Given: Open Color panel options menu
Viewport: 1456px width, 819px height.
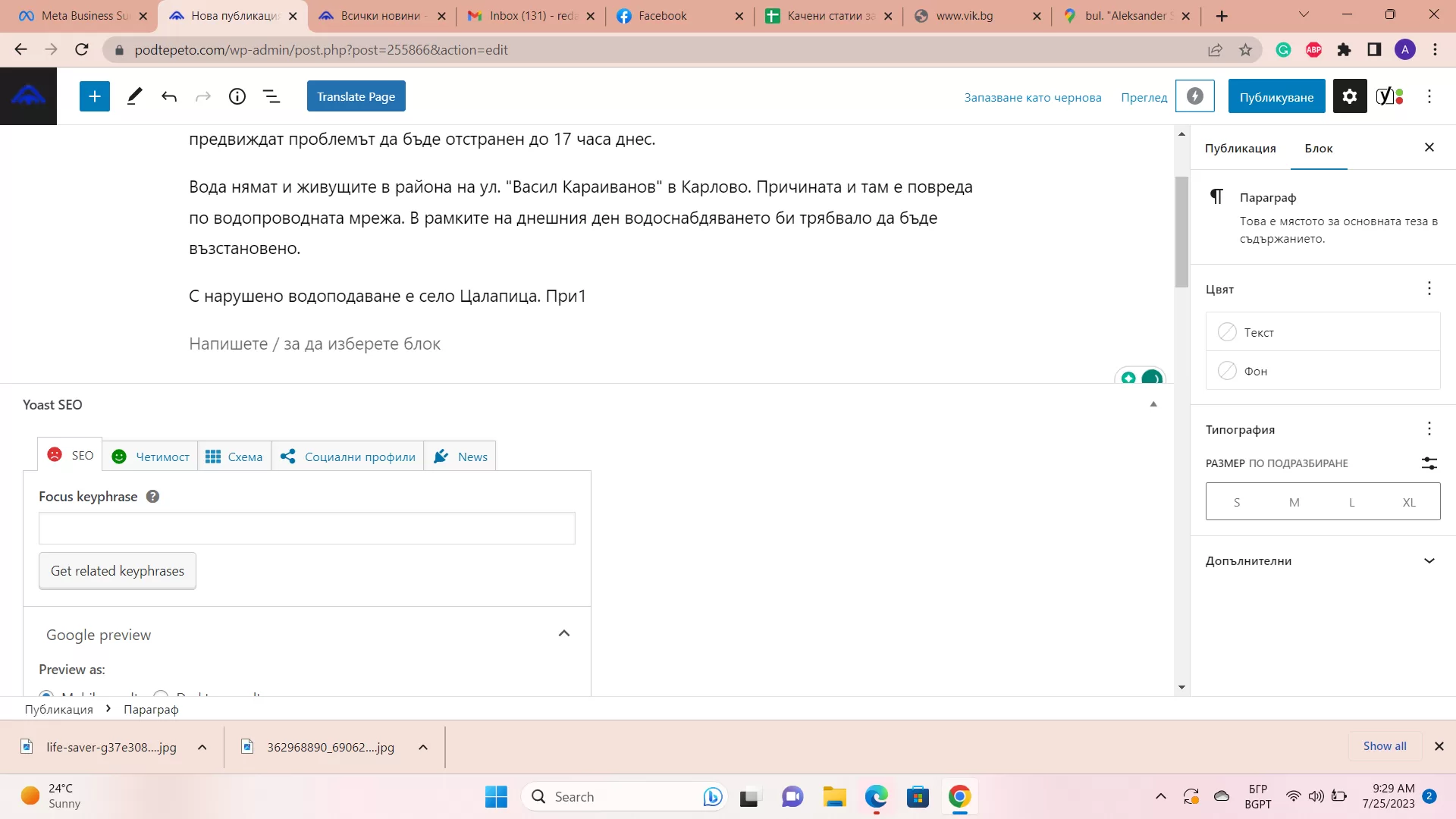Looking at the screenshot, I should pyautogui.click(x=1429, y=288).
